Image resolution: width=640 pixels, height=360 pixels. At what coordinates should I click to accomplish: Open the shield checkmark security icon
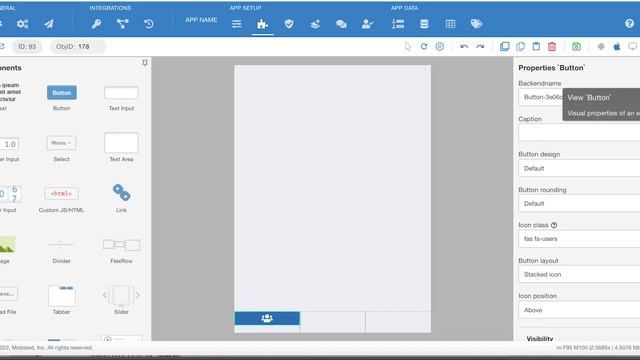[289, 24]
